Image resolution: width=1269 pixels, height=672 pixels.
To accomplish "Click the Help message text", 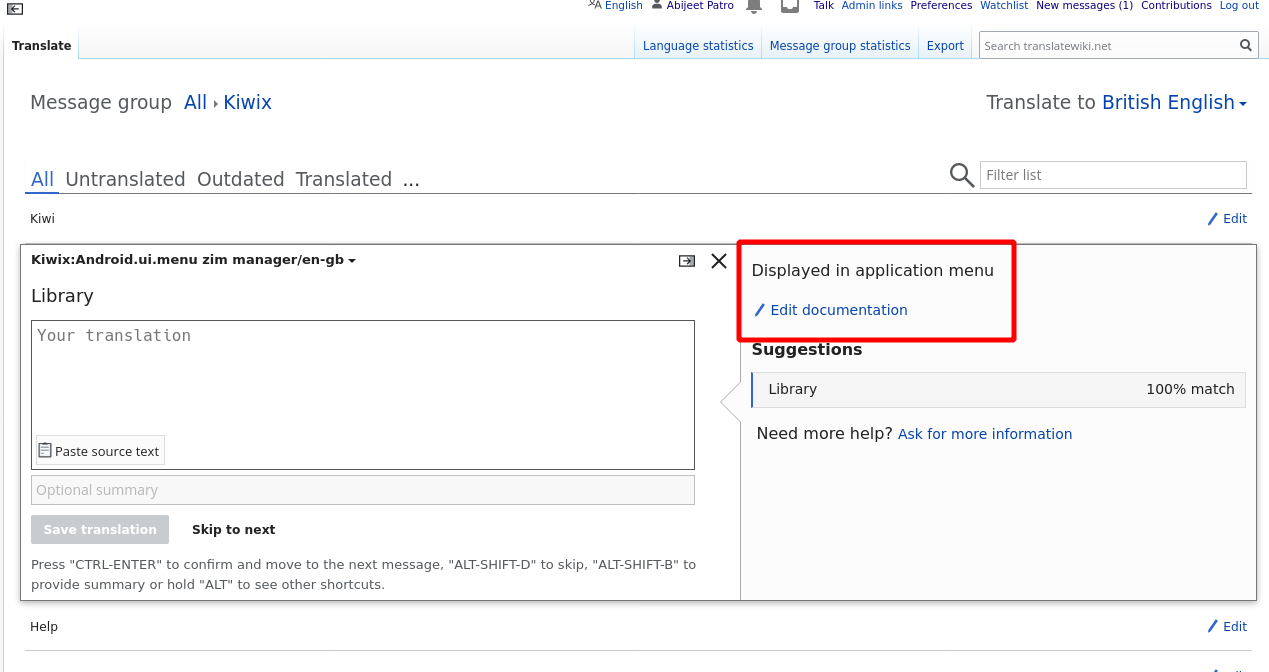I will [x=44, y=626].
